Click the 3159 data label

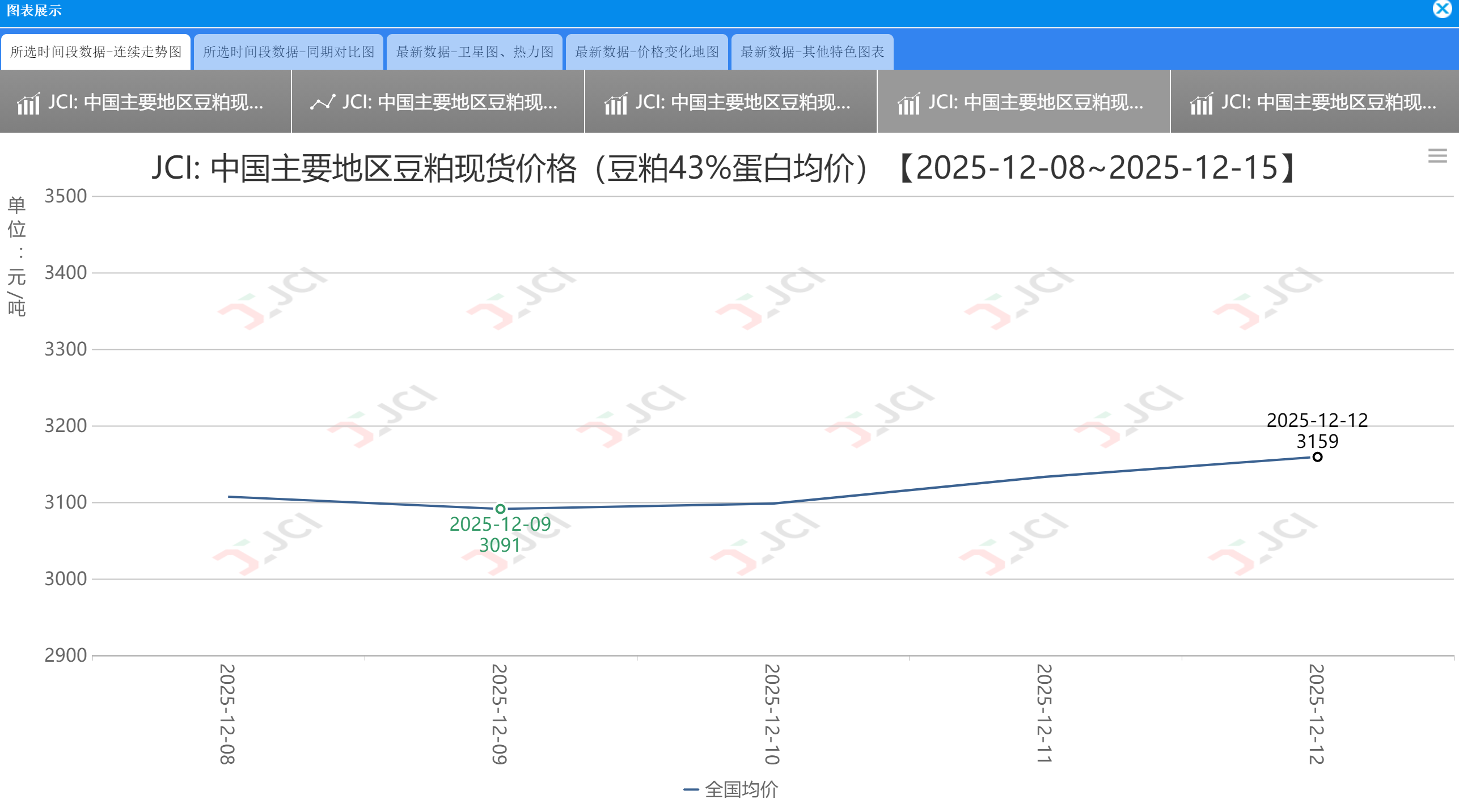tap(1317, 441)
